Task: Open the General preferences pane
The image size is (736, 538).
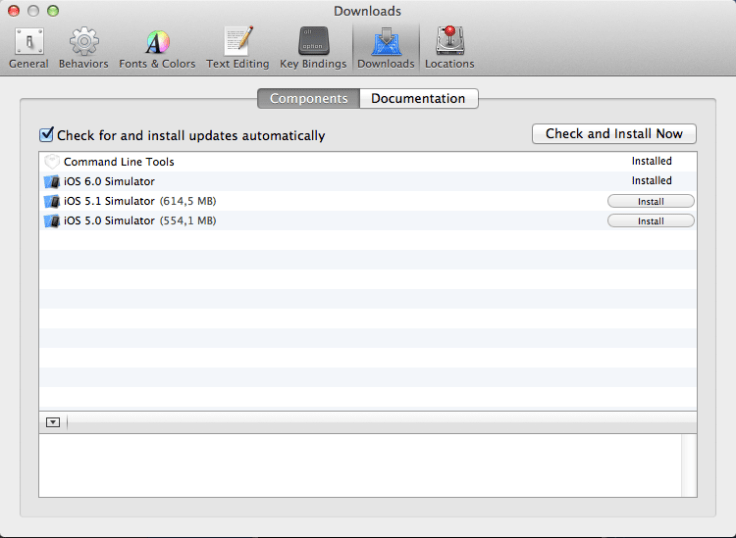Action: (28, 48)
